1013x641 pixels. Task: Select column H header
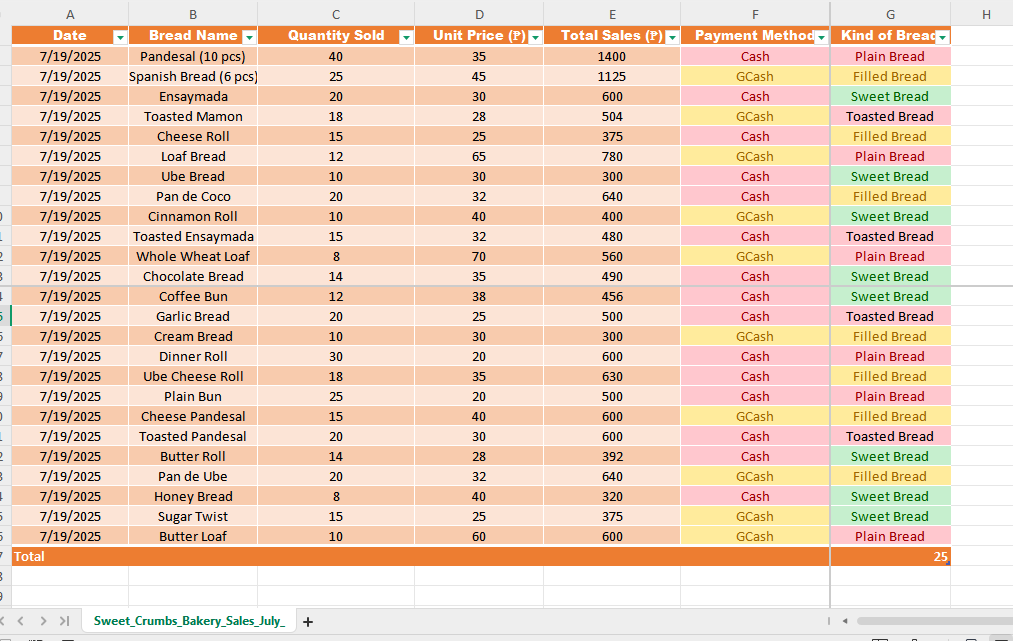(x=986, y=14)
